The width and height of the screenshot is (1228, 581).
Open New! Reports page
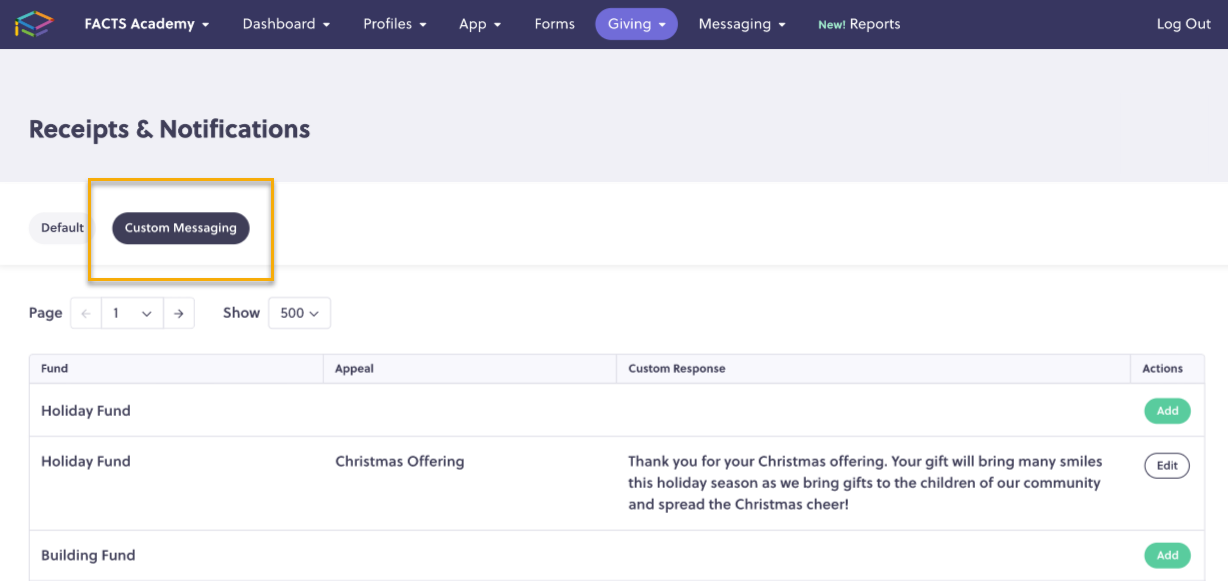coord(859,24)
